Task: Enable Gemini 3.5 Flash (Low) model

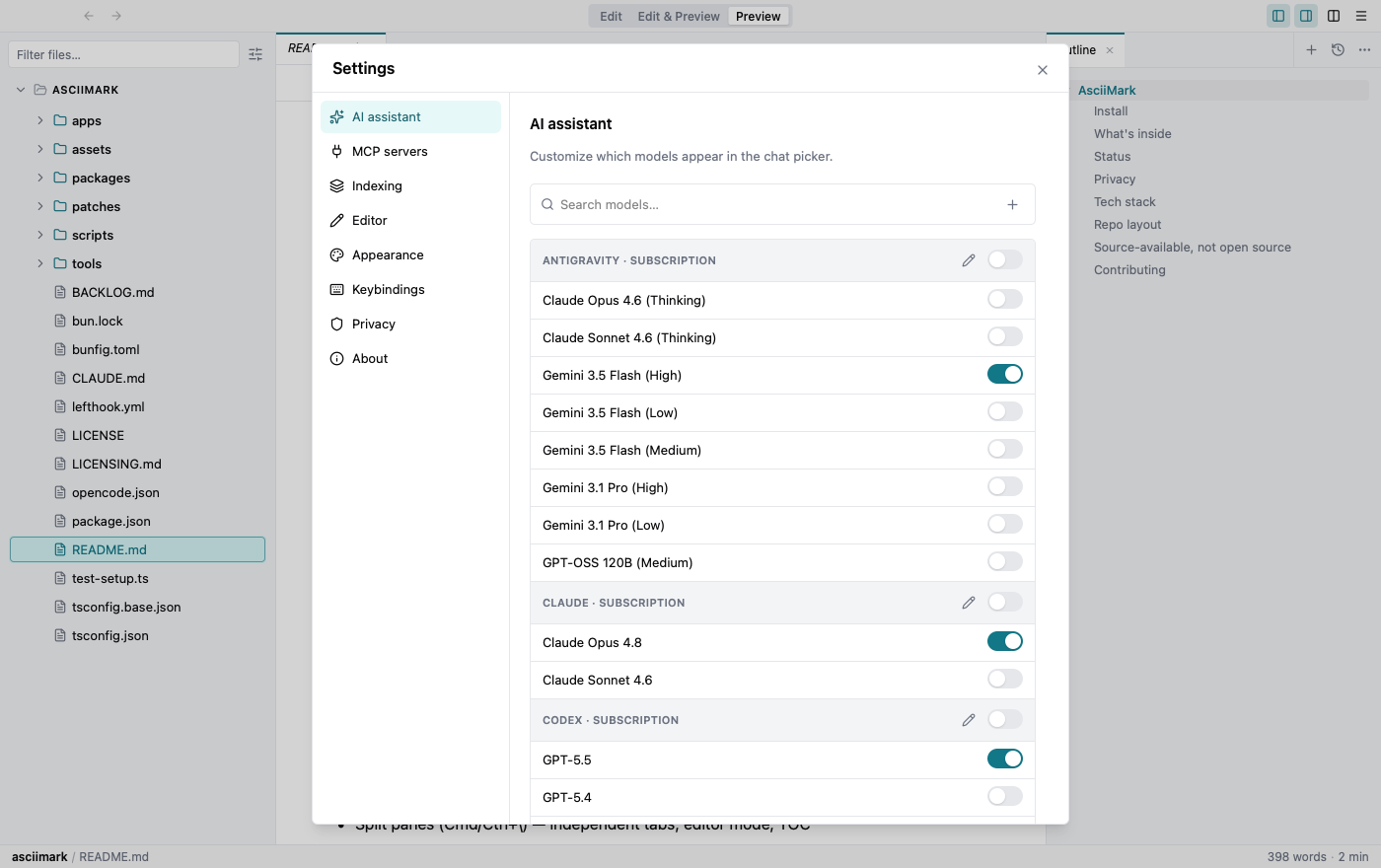Action: point(1005,411)
